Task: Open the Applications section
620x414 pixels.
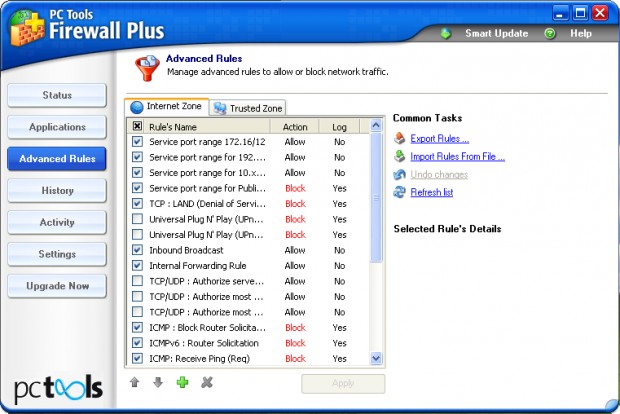Action: (x=57, y=127)
